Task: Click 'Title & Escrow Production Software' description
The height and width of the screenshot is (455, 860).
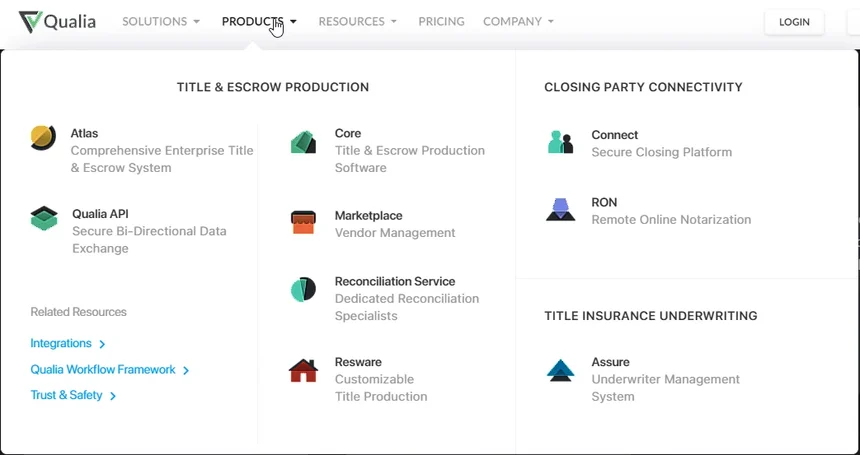Action: click(x=410, y=159)
